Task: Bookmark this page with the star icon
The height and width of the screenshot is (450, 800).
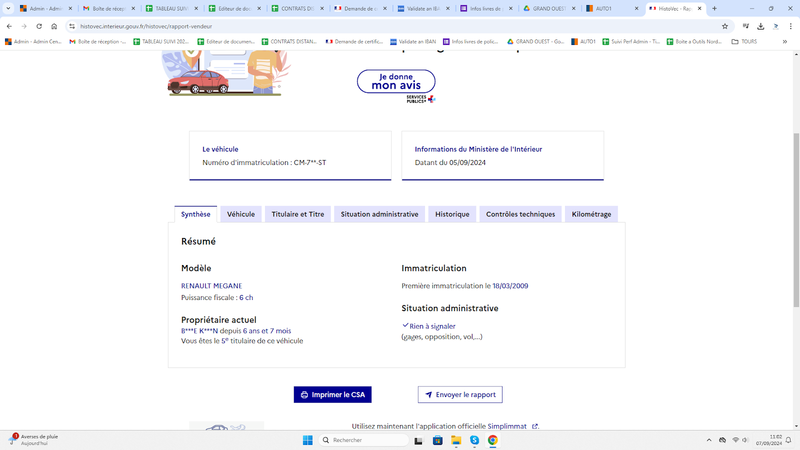Action: [724, 26]
